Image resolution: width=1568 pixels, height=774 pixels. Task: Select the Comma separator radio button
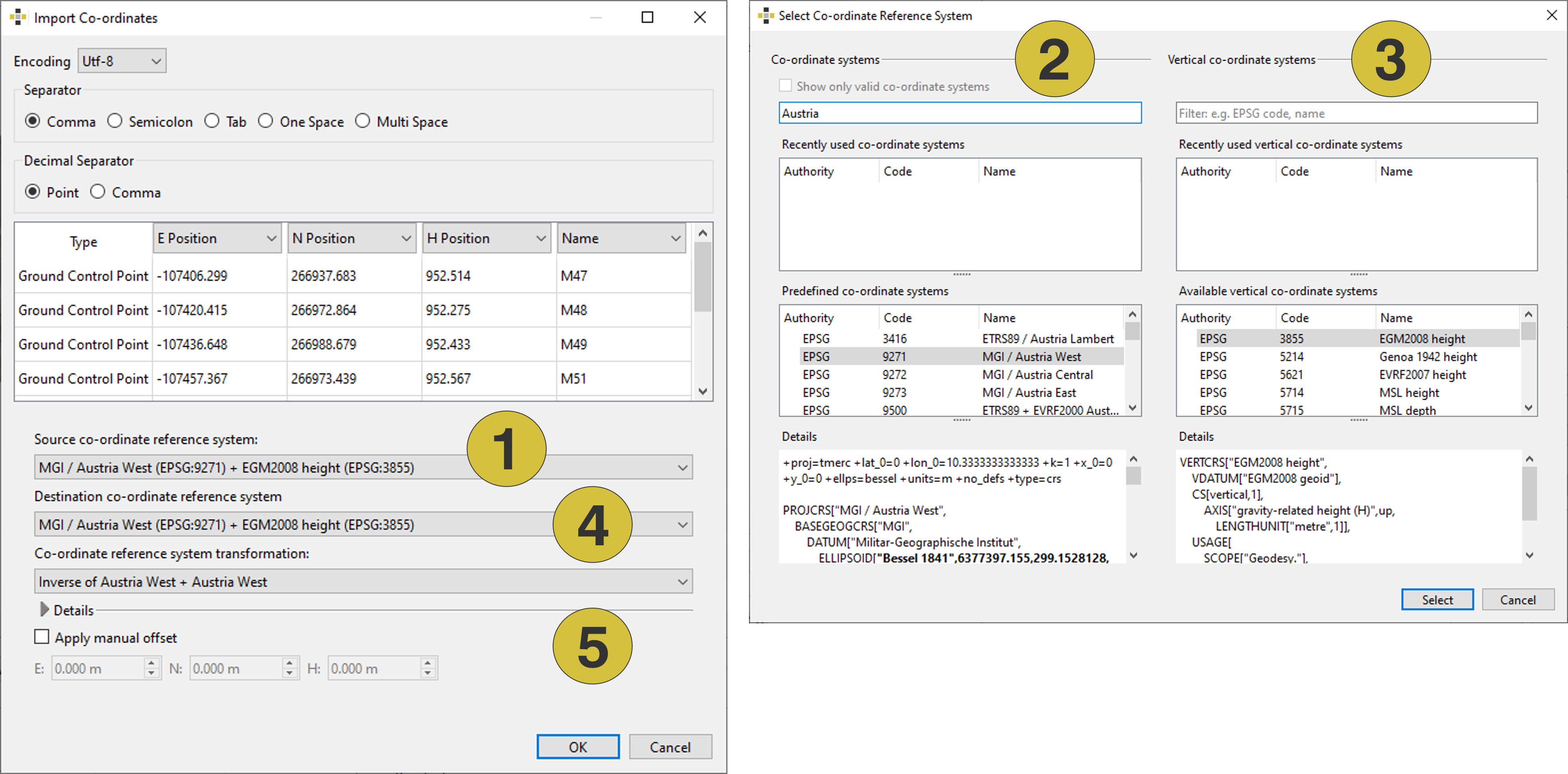pos(32,121)
